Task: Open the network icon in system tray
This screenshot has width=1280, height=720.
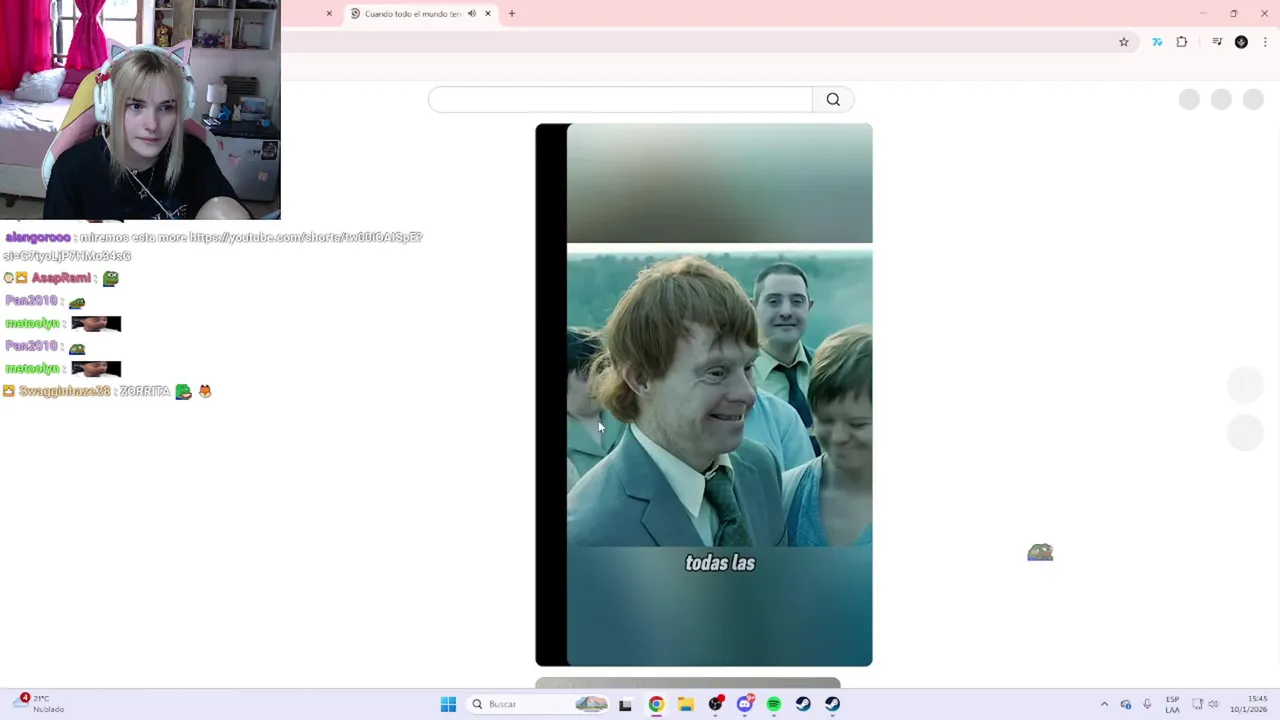Action: [1197, 704]
